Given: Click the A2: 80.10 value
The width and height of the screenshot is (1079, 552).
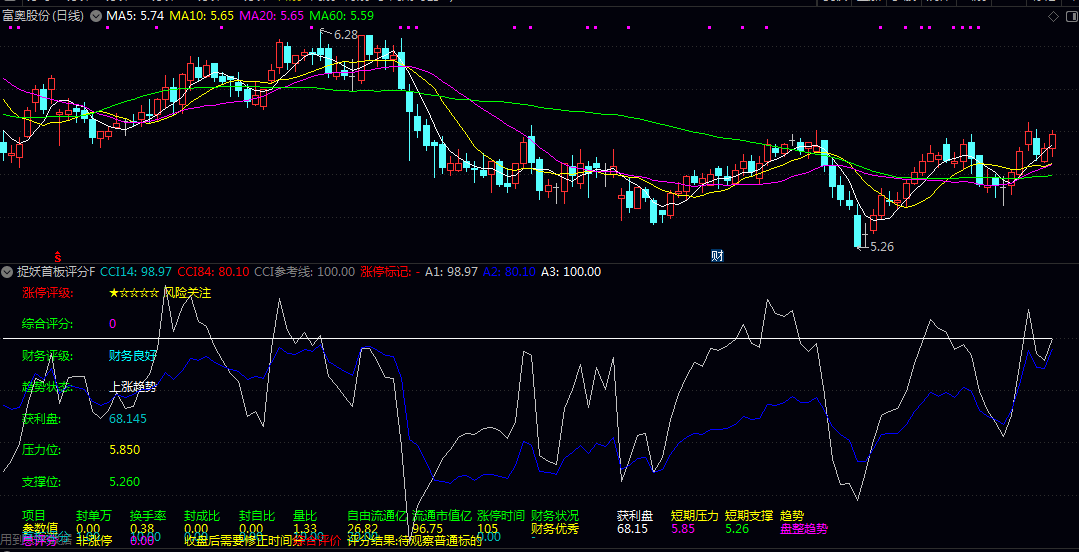Looking at the screenshot, I should click(x=509, y=272).
